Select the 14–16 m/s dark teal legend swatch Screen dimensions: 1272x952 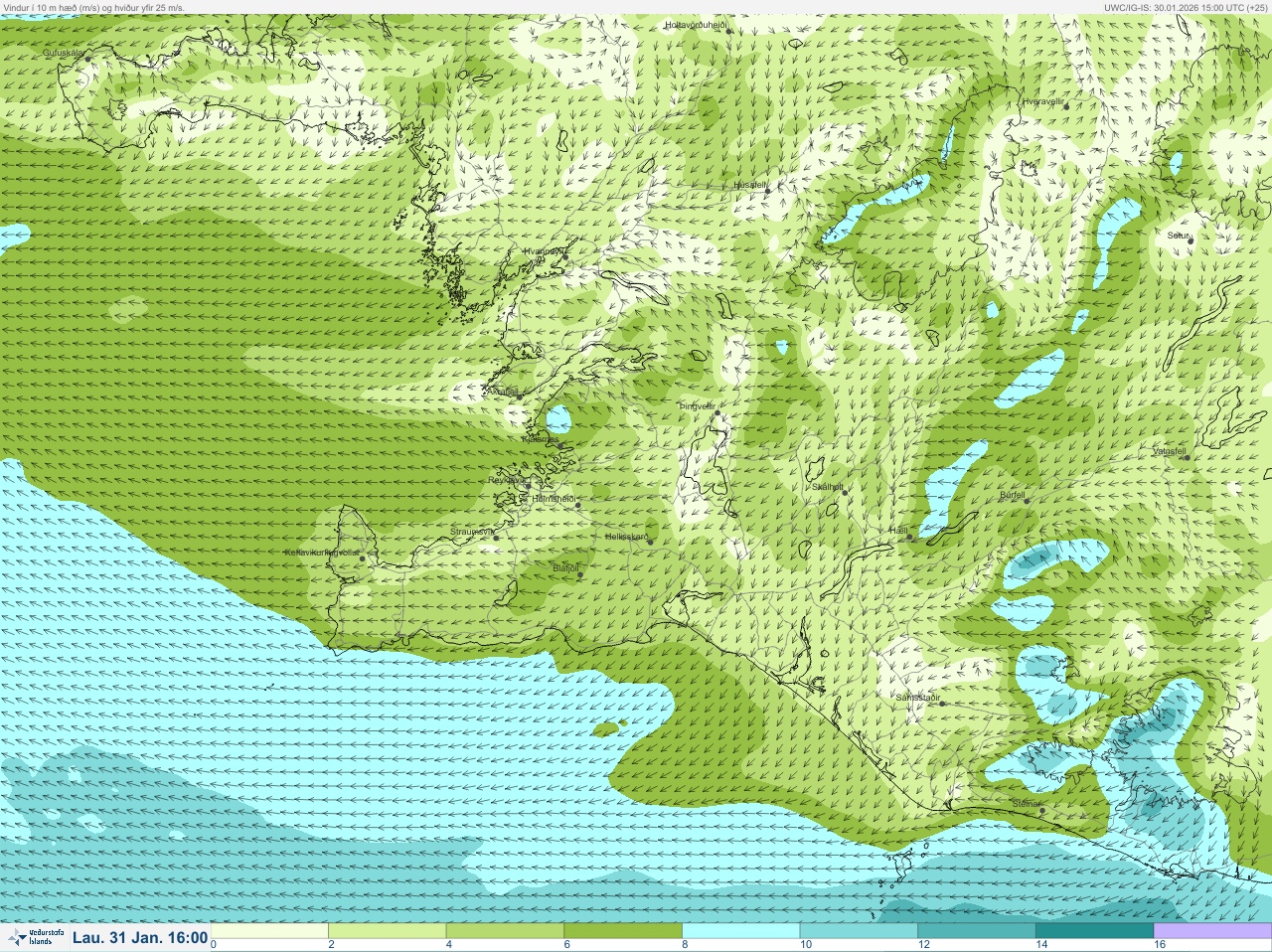click(x=1094, y=931)
